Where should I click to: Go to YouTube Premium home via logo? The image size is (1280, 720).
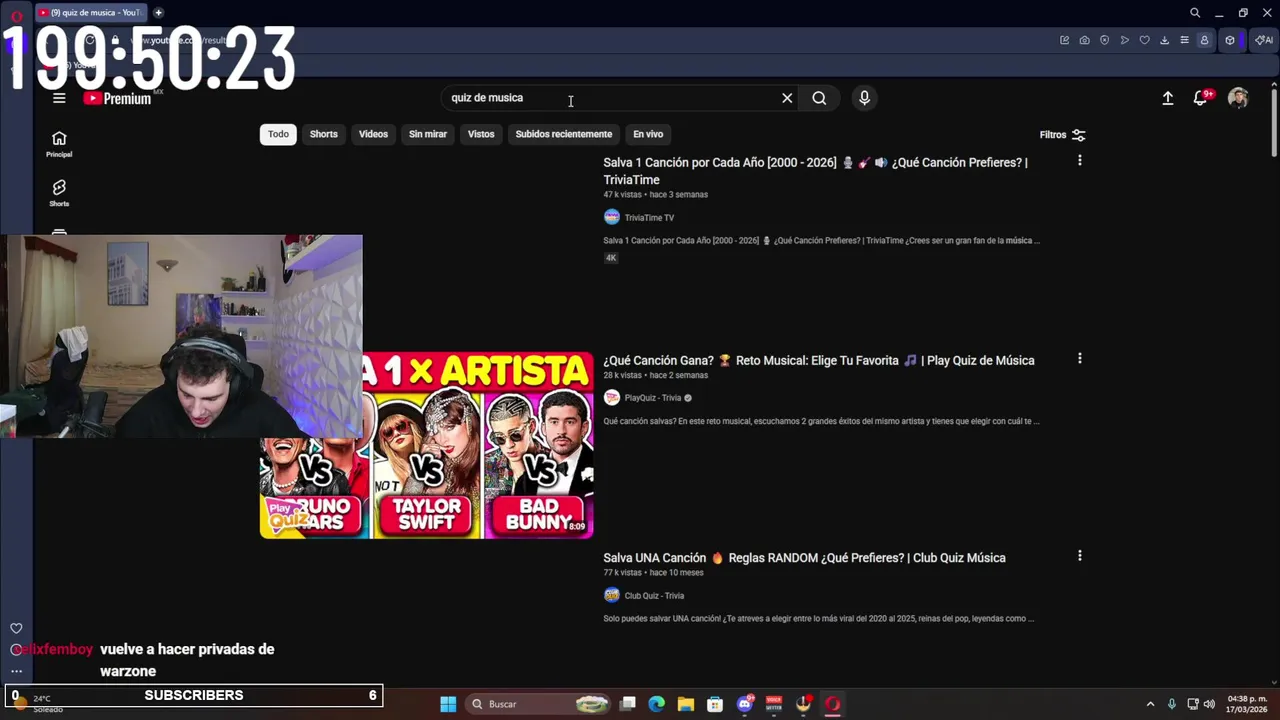(x=117, y=98)
